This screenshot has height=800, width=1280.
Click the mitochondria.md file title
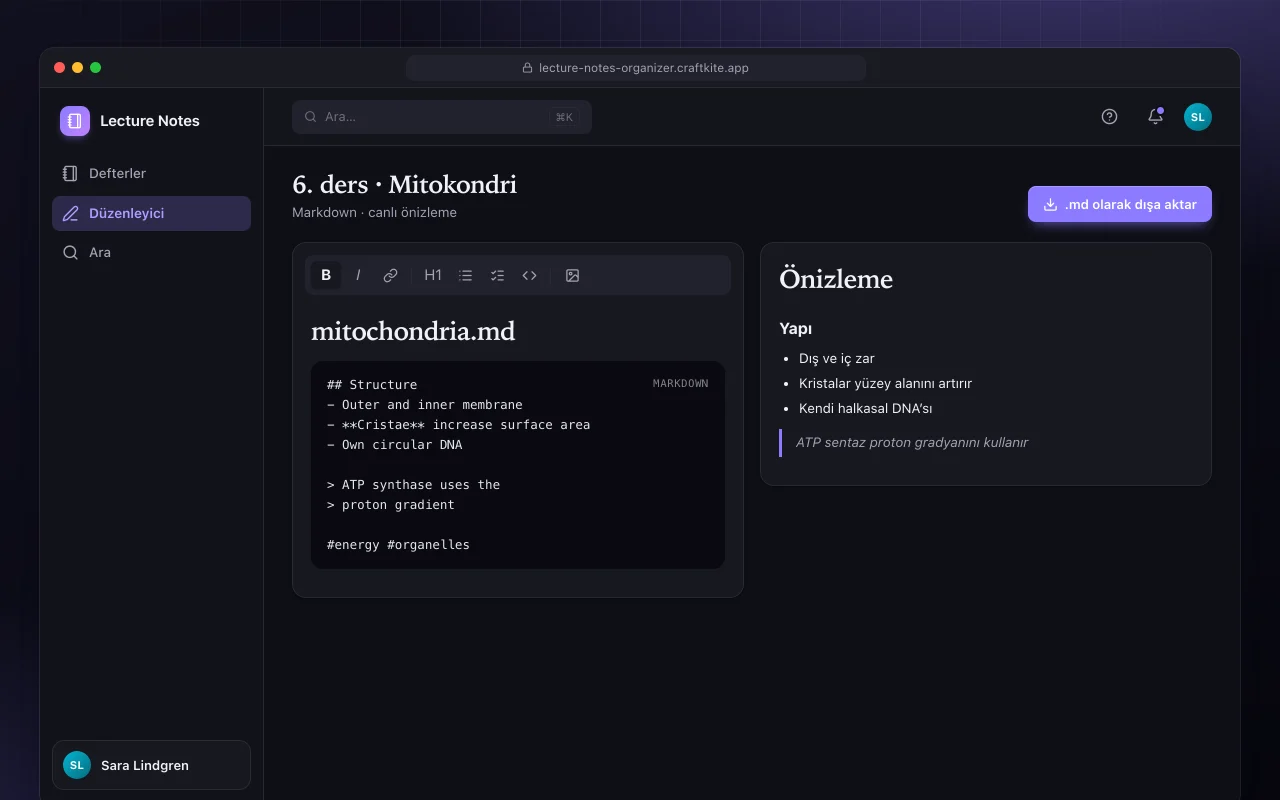click(413, 331)
